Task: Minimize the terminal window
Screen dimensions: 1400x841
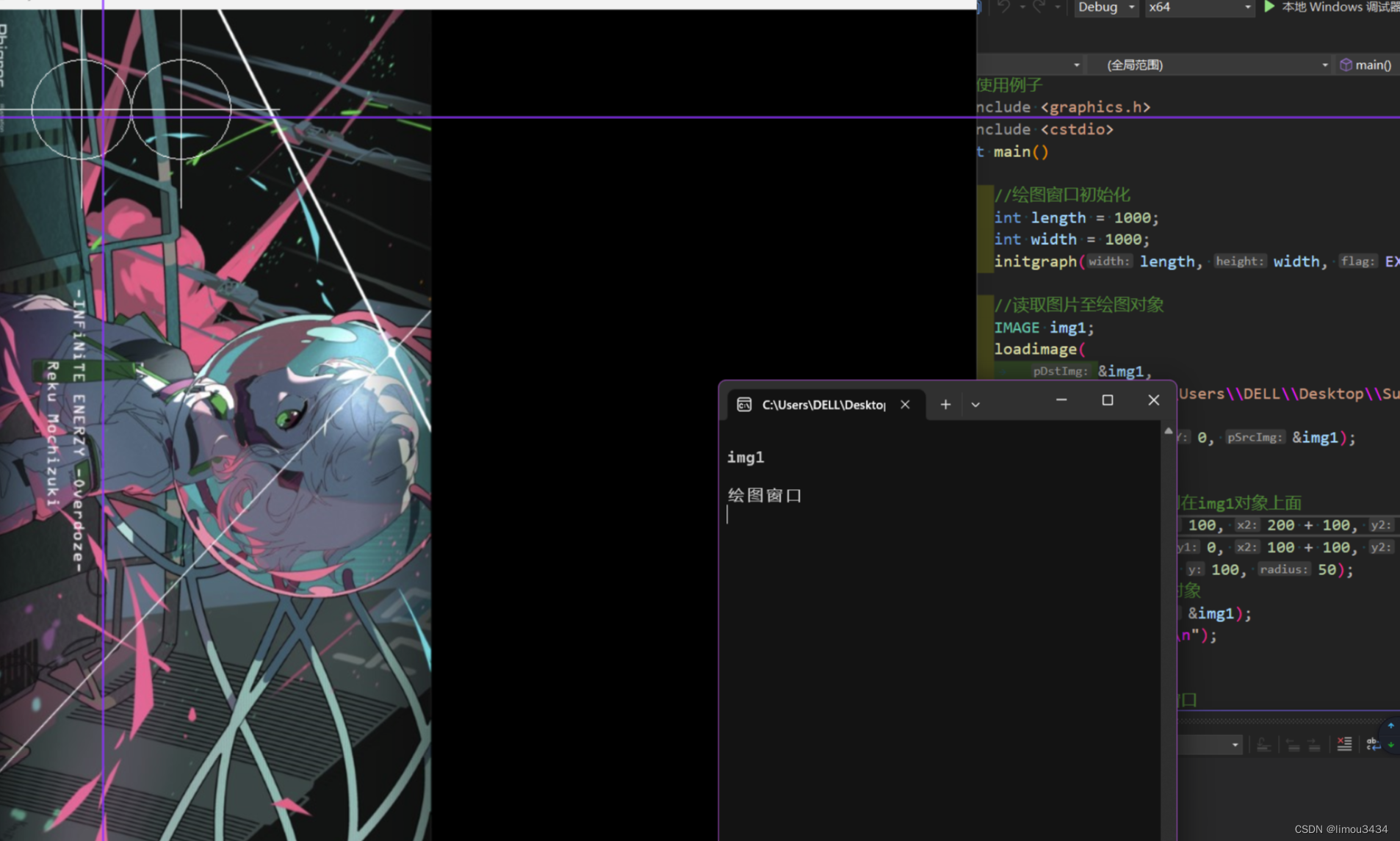Action: (x=1061, y=400)
